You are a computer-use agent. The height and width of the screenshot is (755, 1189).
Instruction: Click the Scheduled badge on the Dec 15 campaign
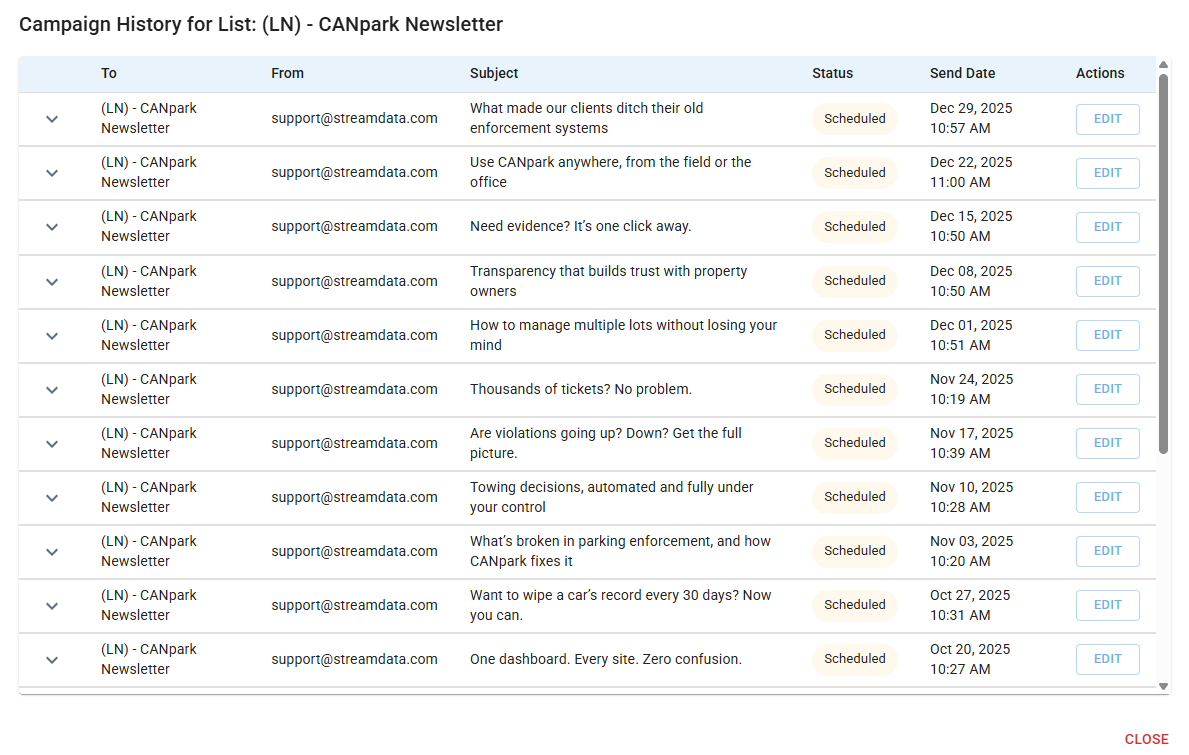point(854,227)
